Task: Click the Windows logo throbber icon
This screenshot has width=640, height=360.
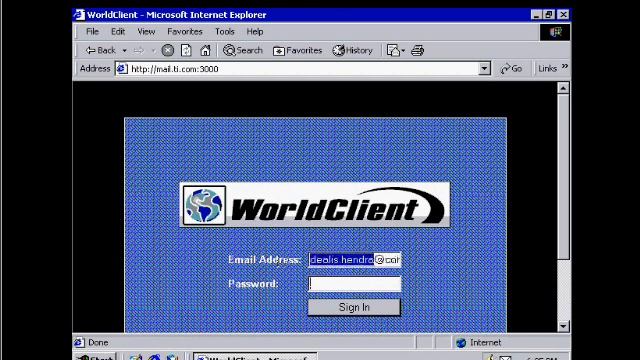Action: pos(555,32)
